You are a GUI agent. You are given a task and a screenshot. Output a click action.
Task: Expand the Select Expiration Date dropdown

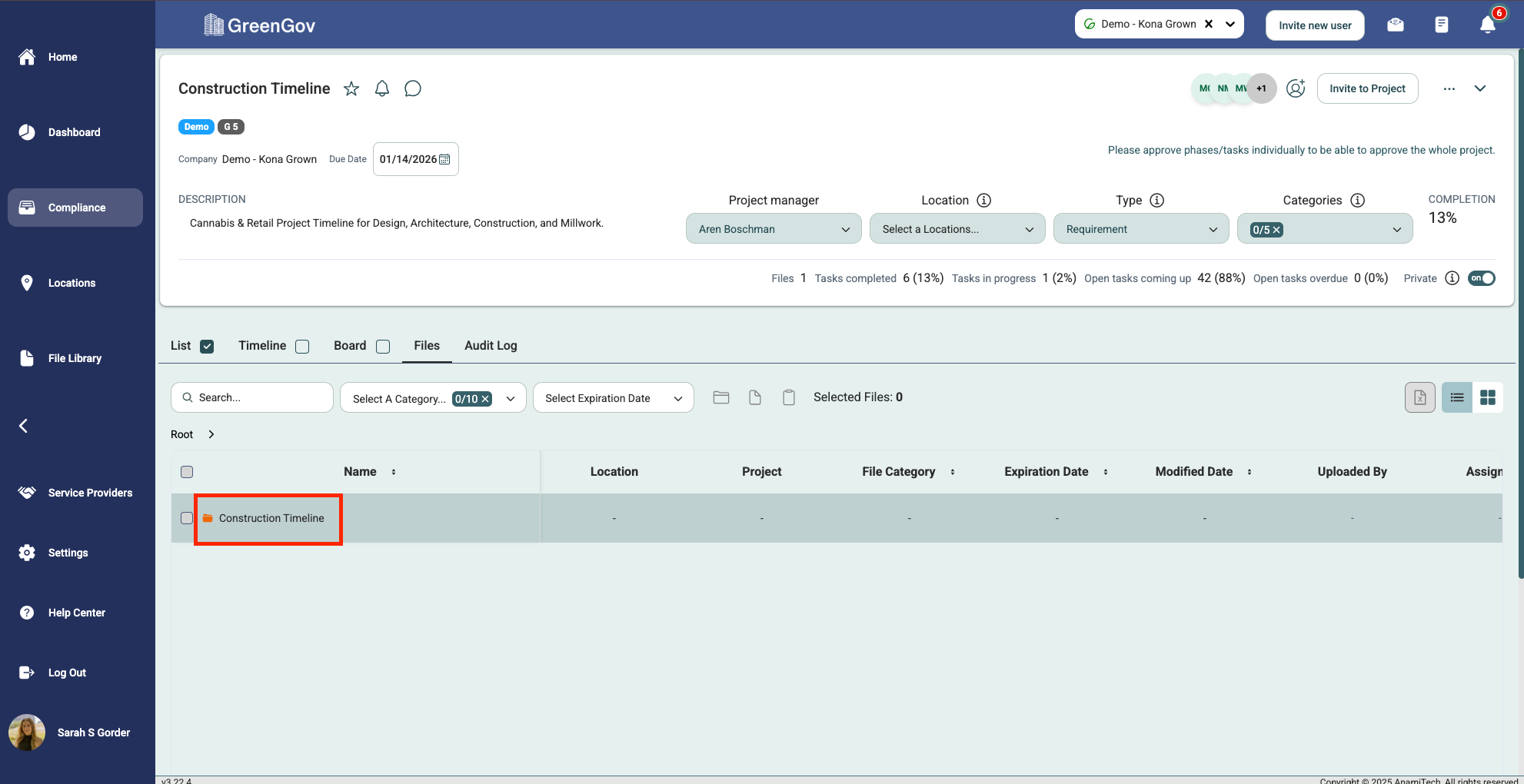[613, 398]
